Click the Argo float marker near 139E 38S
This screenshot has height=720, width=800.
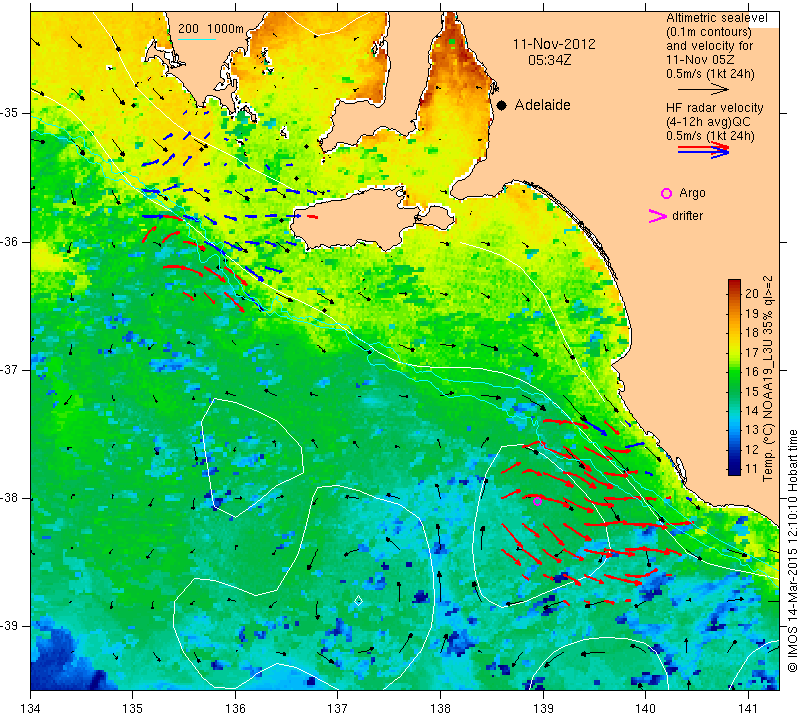click(x=537, y=502)
